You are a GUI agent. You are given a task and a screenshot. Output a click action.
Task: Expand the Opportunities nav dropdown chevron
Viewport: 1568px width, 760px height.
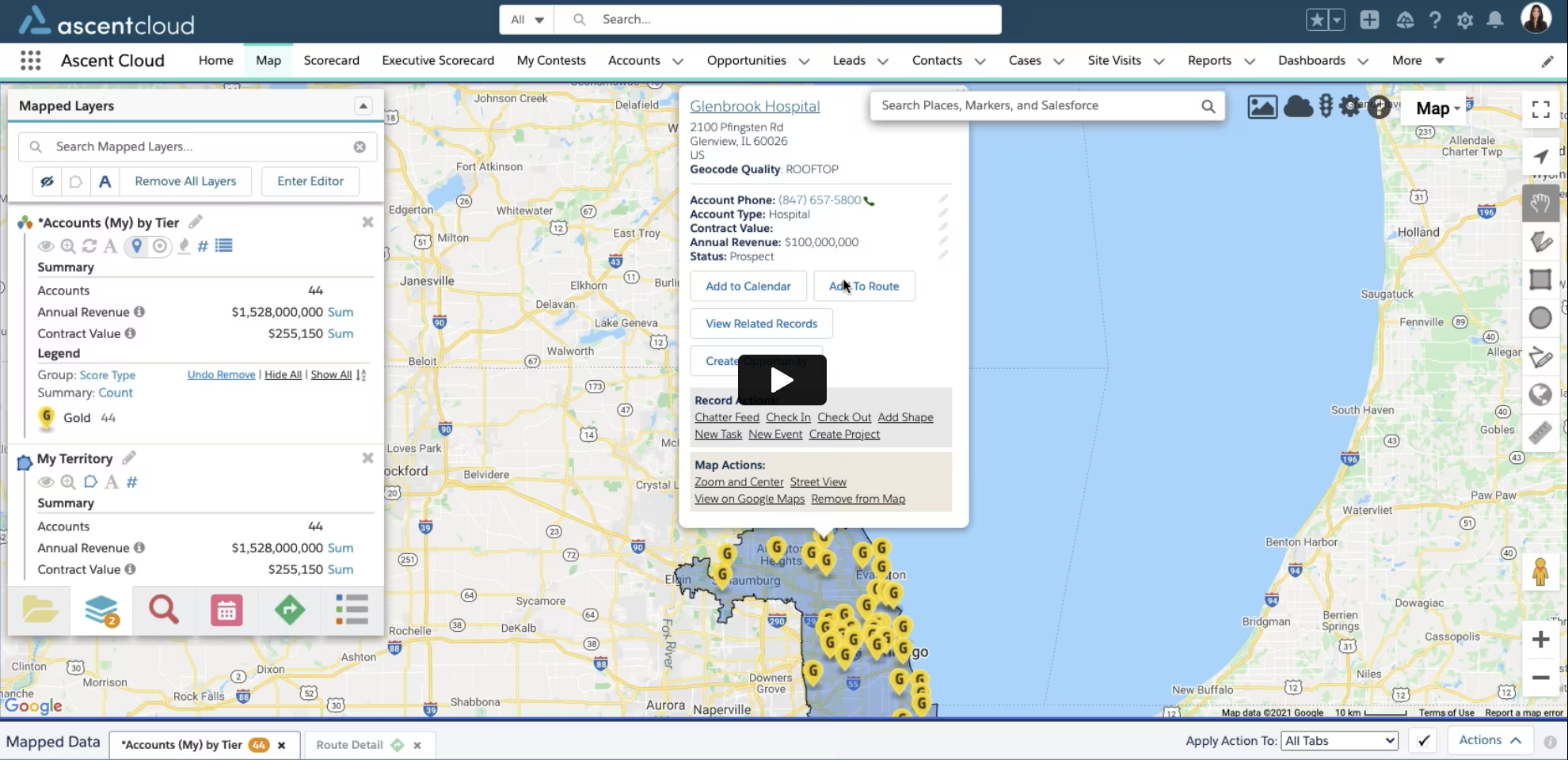[804, 61]
